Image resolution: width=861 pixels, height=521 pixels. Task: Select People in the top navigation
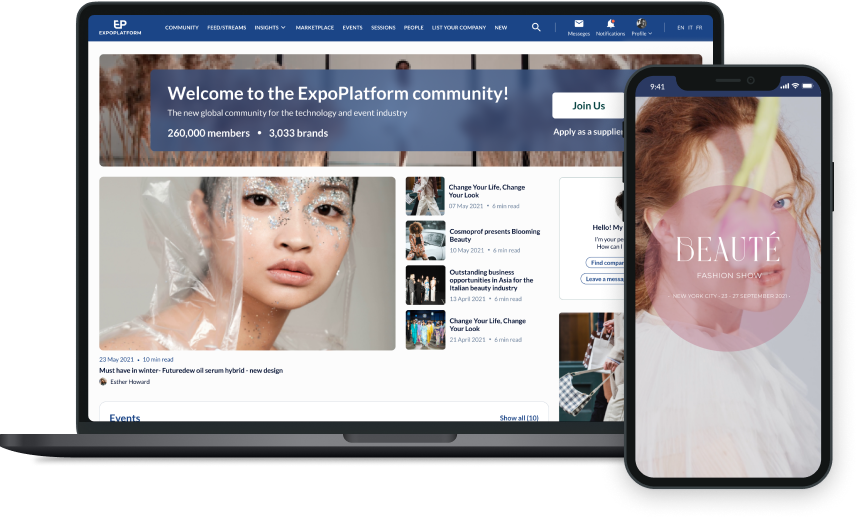click(413, 27)
